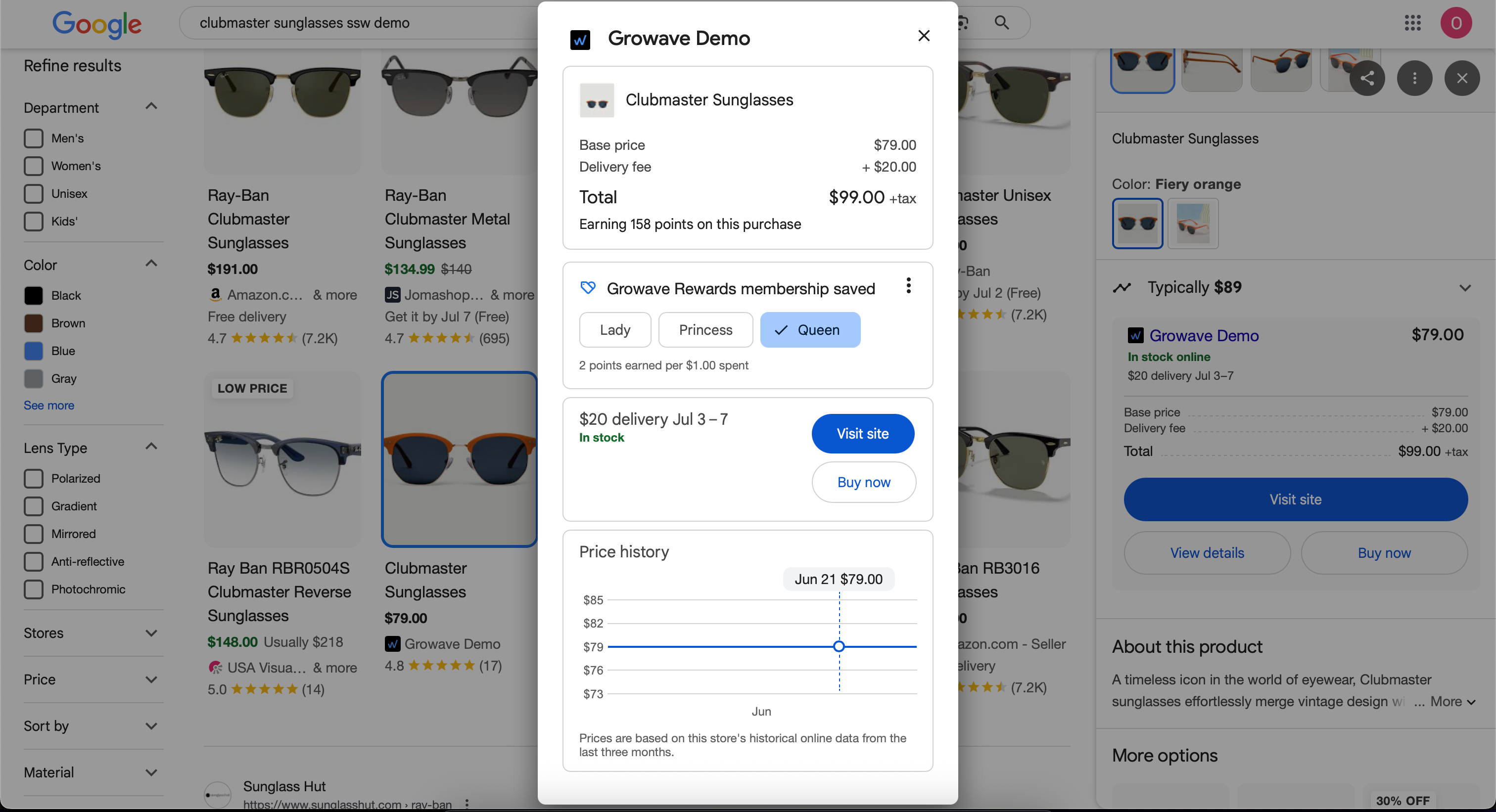Click Visit site in side panel

tap(1295, 499)
